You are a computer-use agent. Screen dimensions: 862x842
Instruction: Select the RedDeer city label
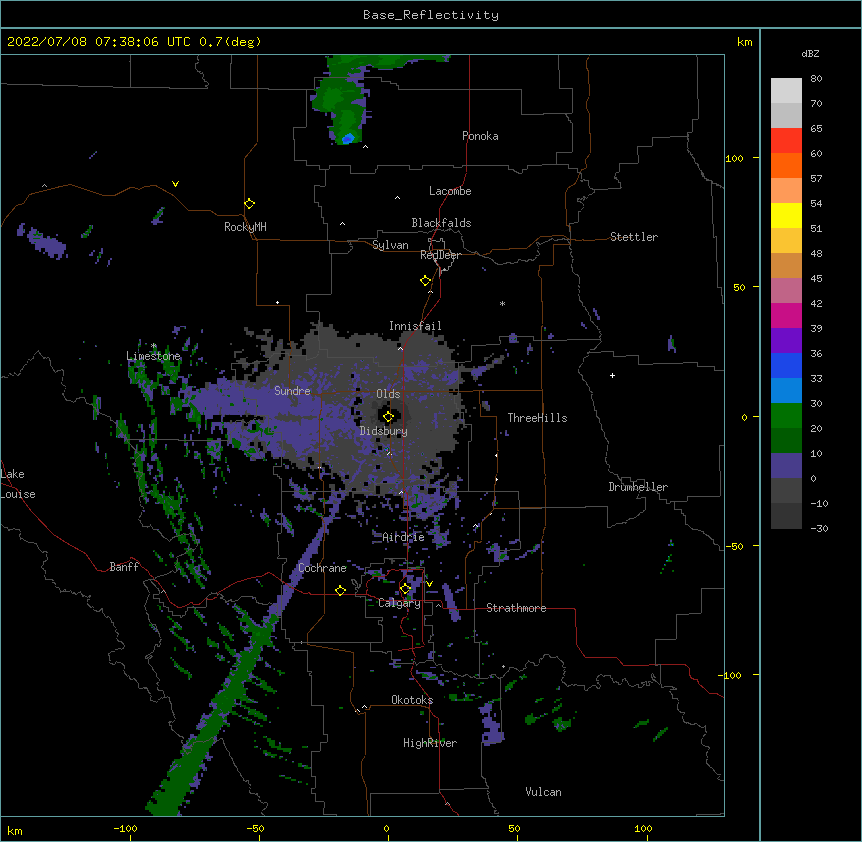(x=440, y=255)
